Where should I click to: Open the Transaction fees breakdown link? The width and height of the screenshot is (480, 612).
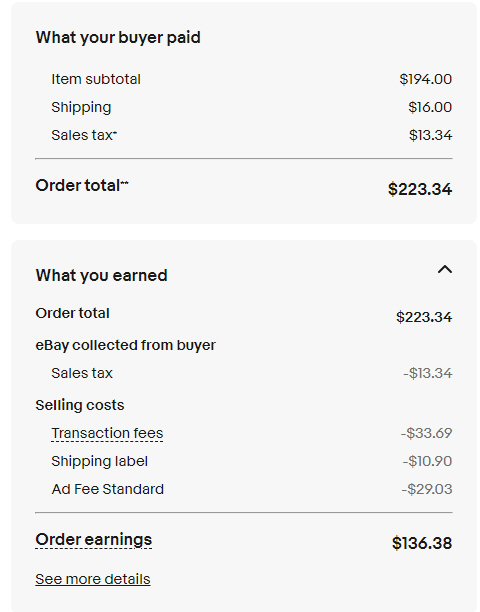[107, 433]
